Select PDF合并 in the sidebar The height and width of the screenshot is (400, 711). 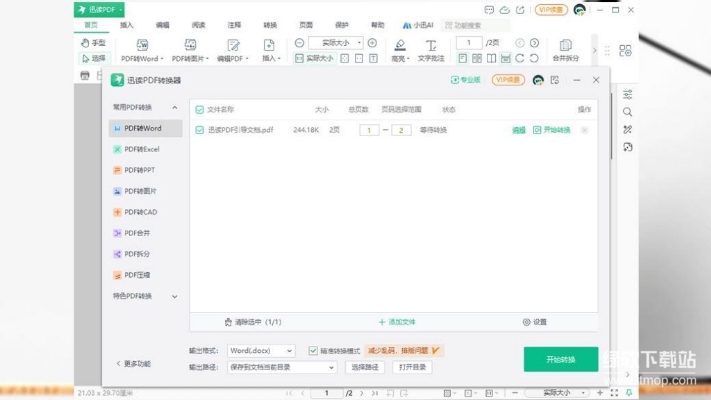pyautogui.click(x=146, y=233)
